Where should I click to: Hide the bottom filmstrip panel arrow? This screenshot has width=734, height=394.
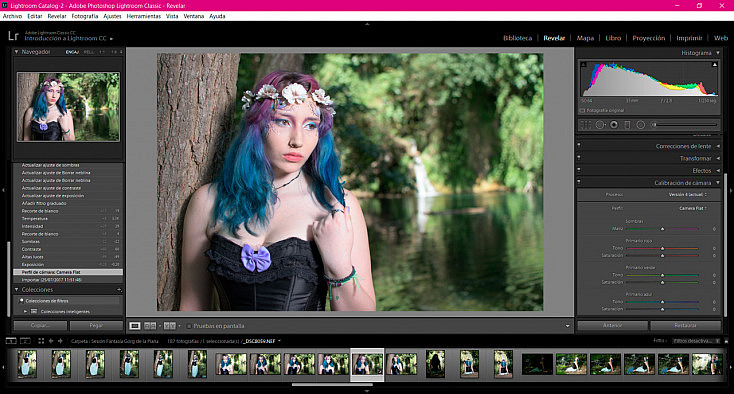coord(367,391)
